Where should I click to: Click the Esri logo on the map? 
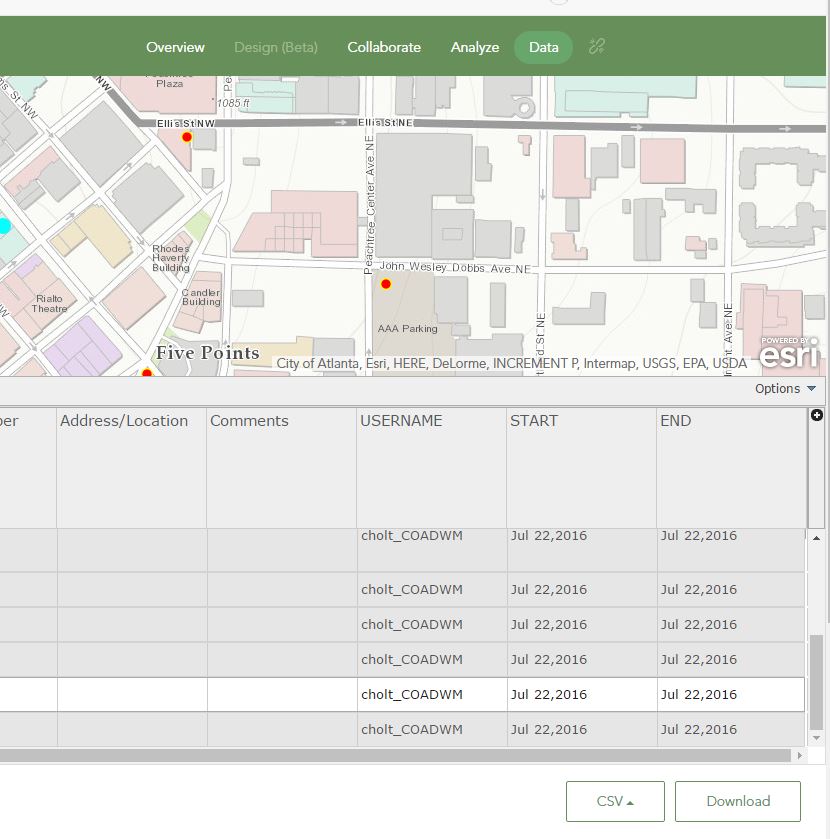tap(789, 354)
